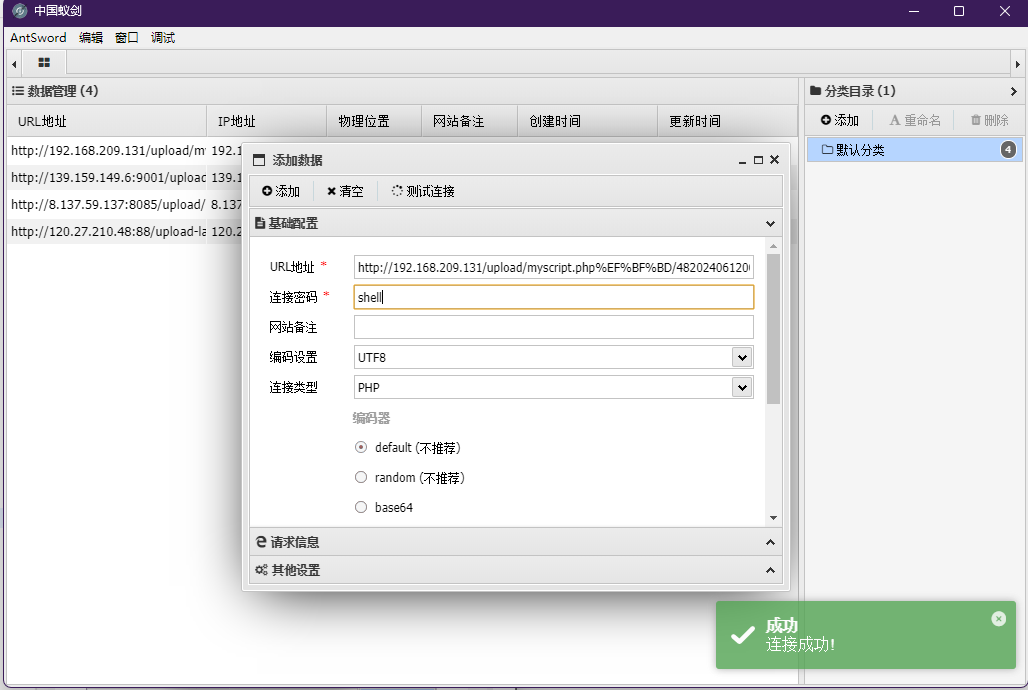Click the back navigation arrow icon
1028x690 pixels.
coord(13,62)
